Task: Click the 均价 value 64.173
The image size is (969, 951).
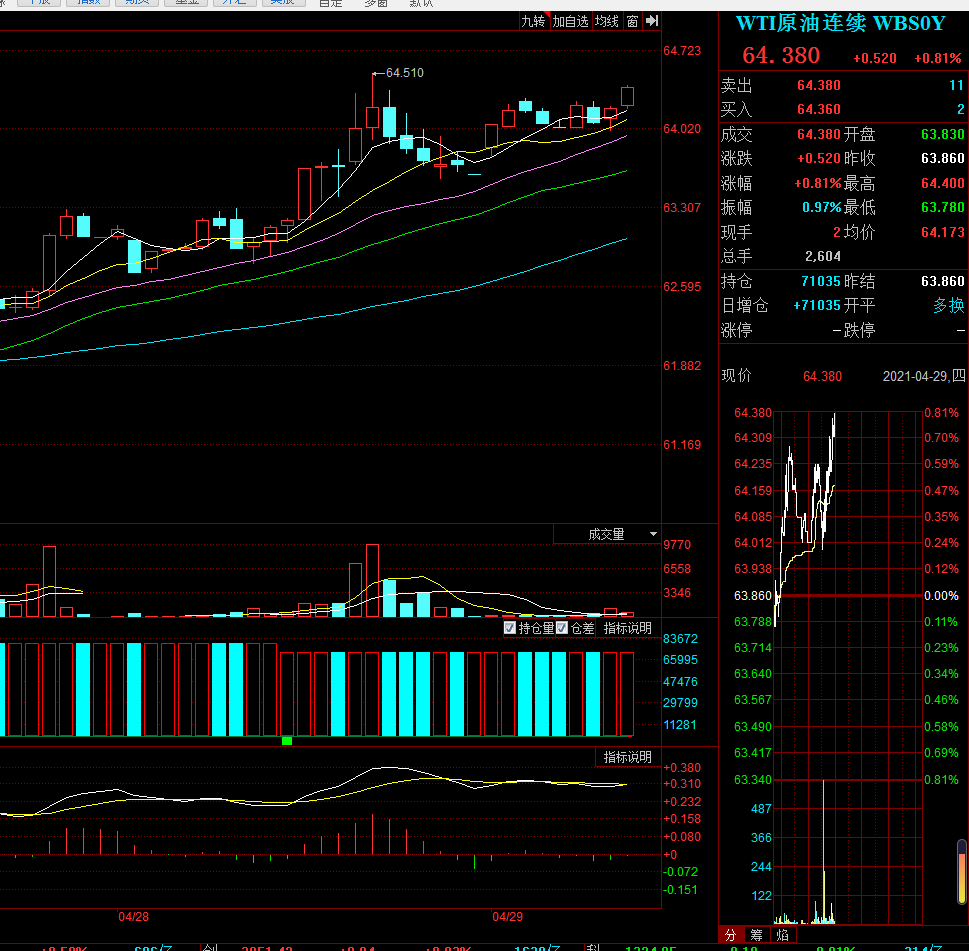Action: coord(942,232)
